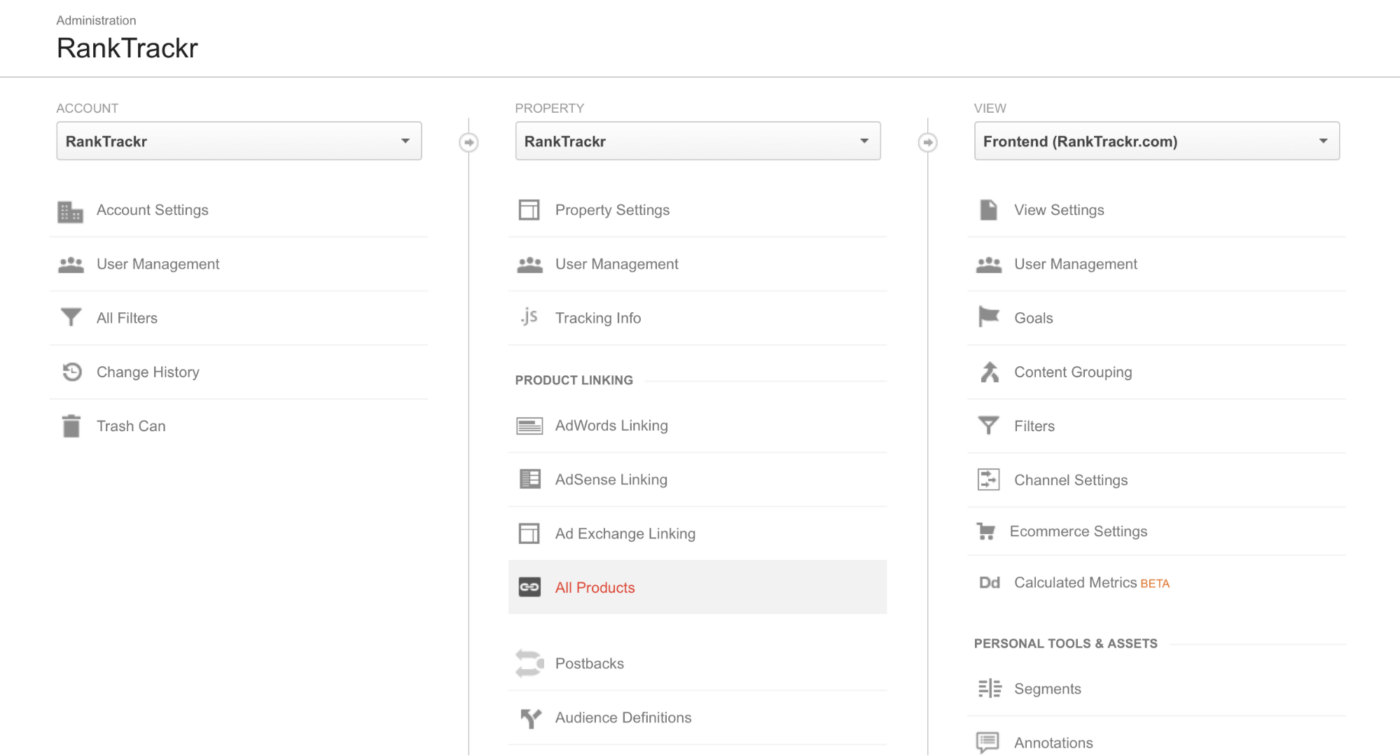
Task: Click the Ecommerce Settings cart icon
Action: pyautogui.click(x=987, y=532)
